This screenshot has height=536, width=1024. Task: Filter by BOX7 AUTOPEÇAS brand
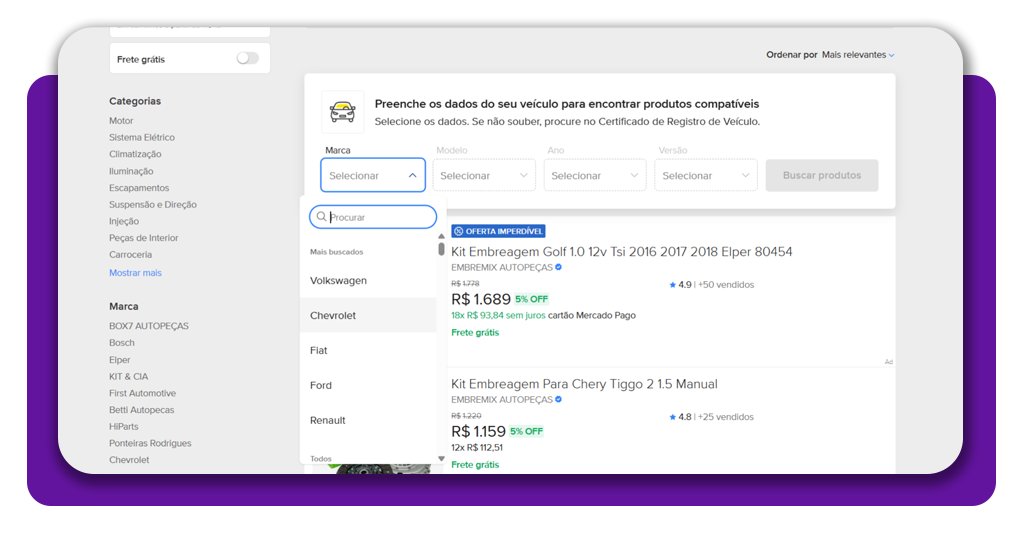[149, 326]
